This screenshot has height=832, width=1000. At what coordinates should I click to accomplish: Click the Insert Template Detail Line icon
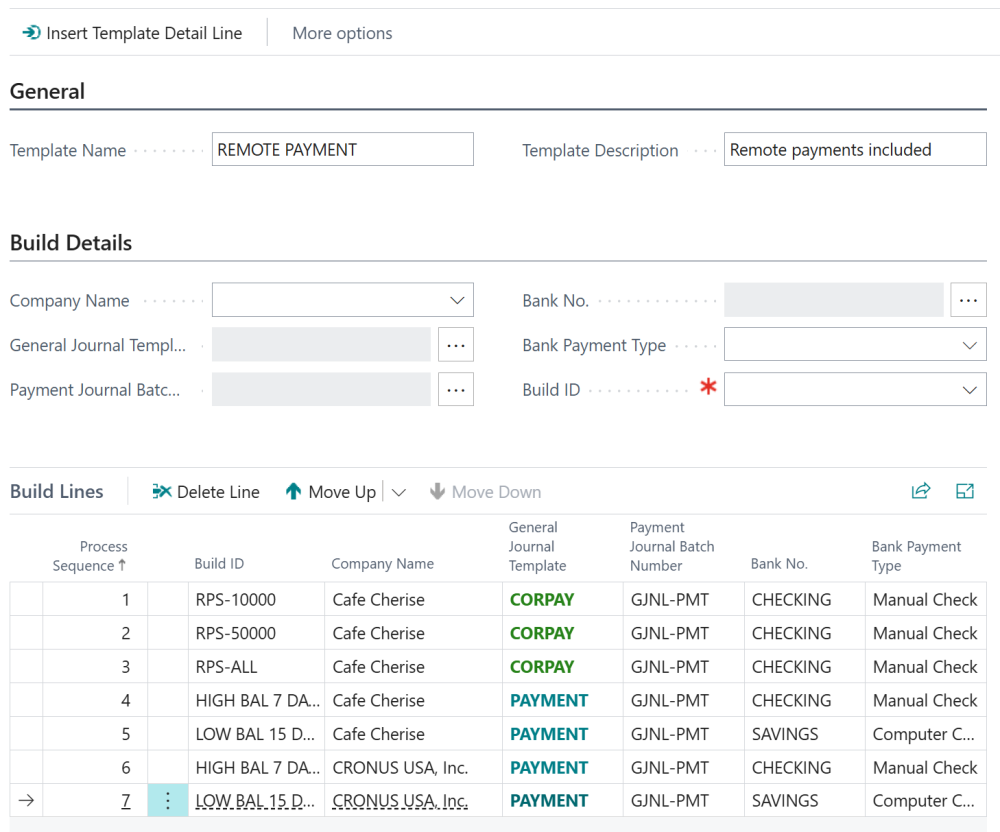[x=31, y=32]
